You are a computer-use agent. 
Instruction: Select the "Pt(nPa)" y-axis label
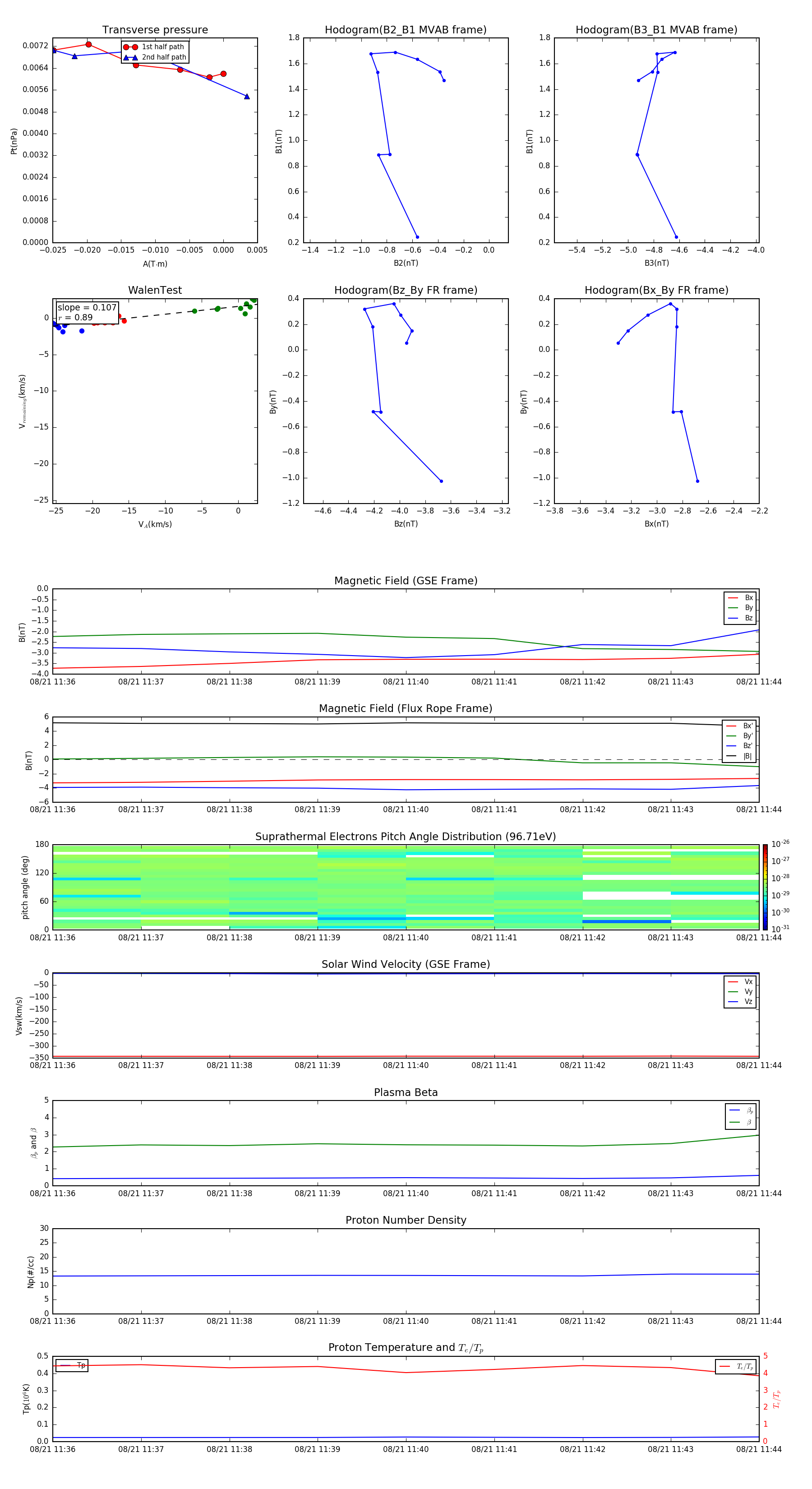coord(14,141)
